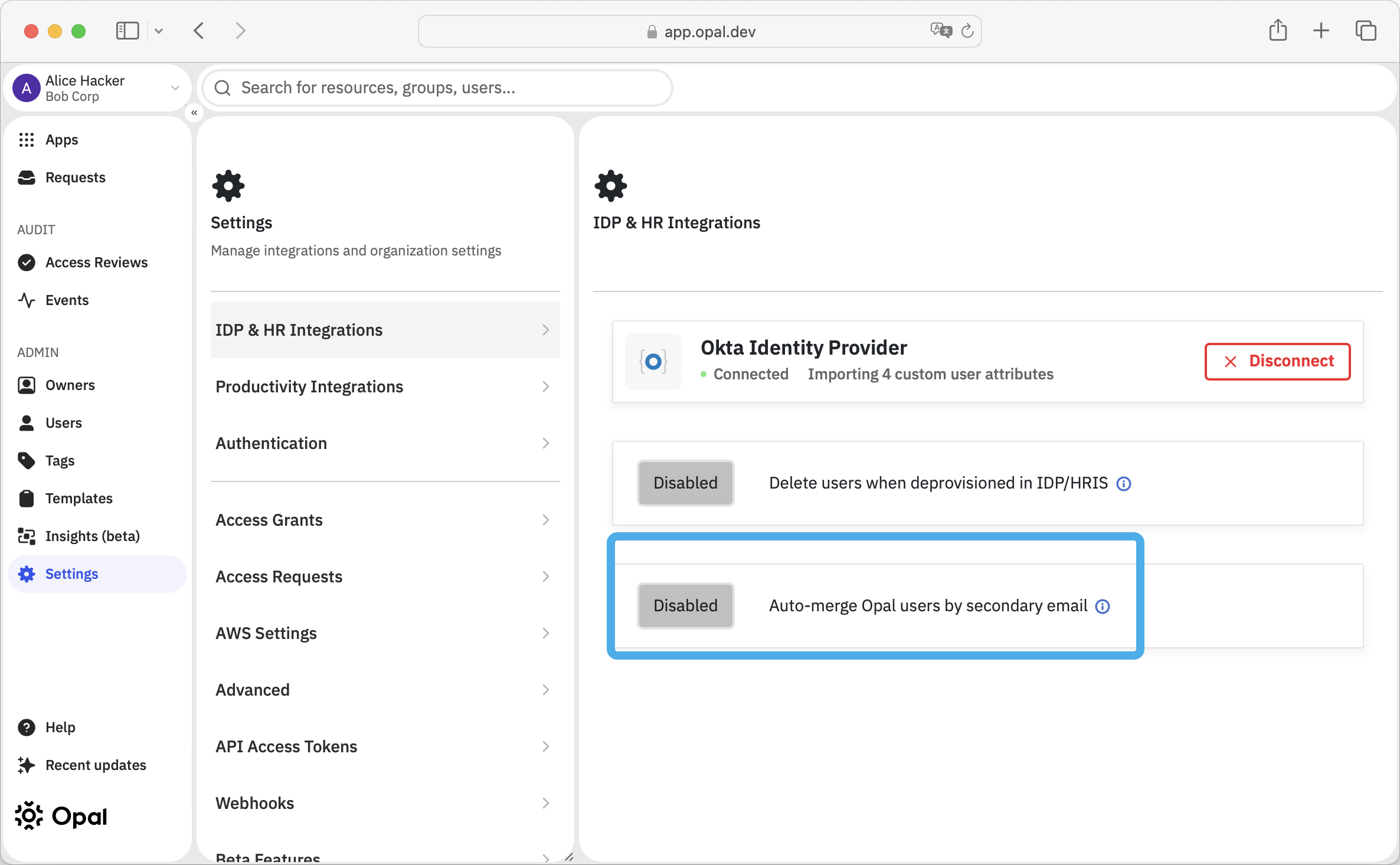This screenshot has width=1400, height=865.
Task: Click chevron on Advanced row
Action: [x=546, y=690]
